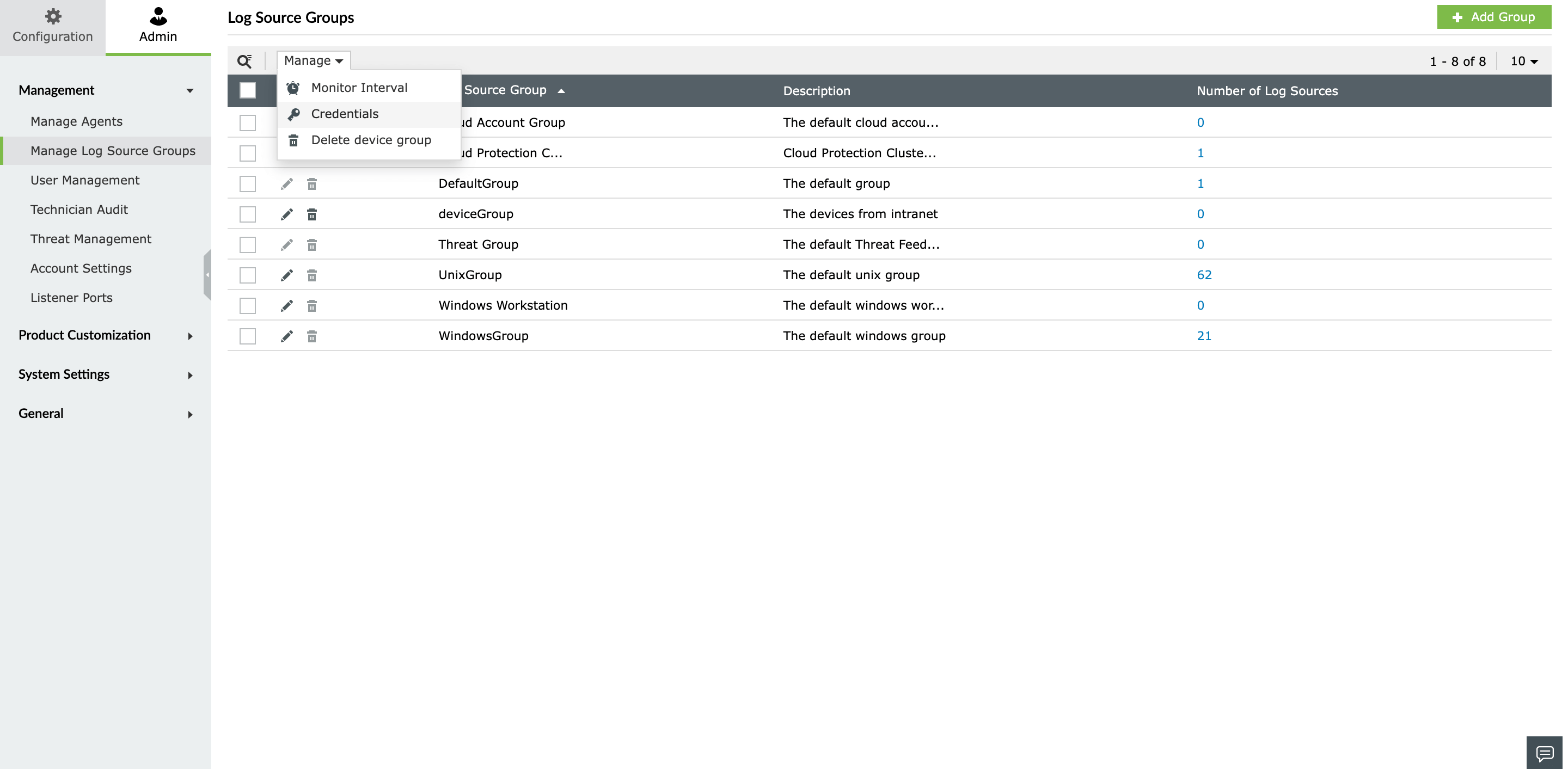Click the DefaultGroup name cell
This screenshot has height=769, width=1568.
click(x=479, y=184)
